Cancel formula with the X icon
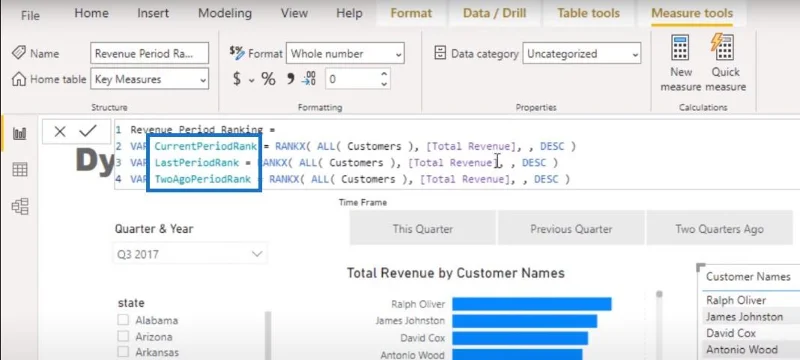The height and width of the screenshot is (360, 800). point(60,132)
